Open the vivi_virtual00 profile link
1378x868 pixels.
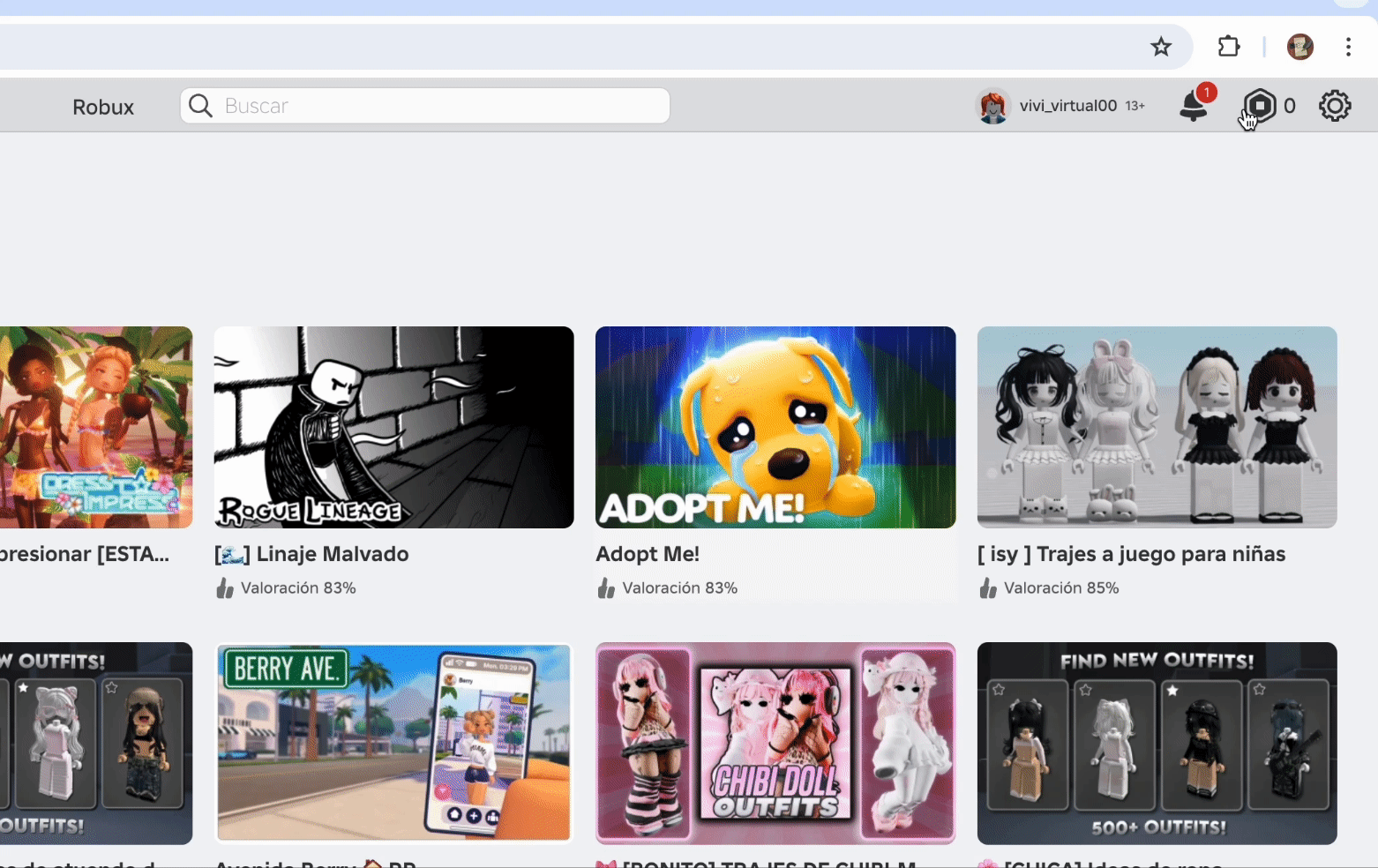coord(1067,106)
